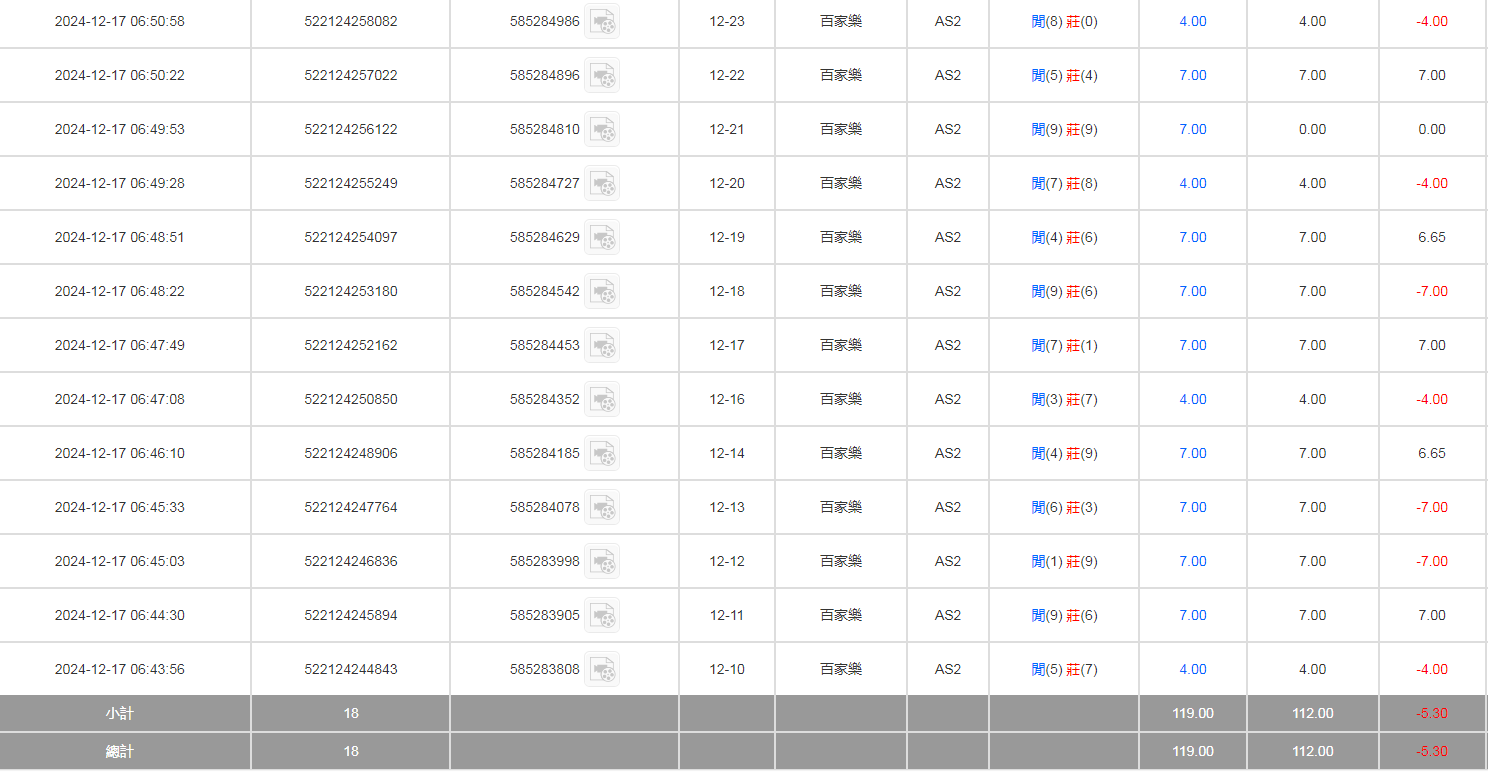Watch replay for round 585284352
The height and width of the screenshot is (776, 1488).
602,399
